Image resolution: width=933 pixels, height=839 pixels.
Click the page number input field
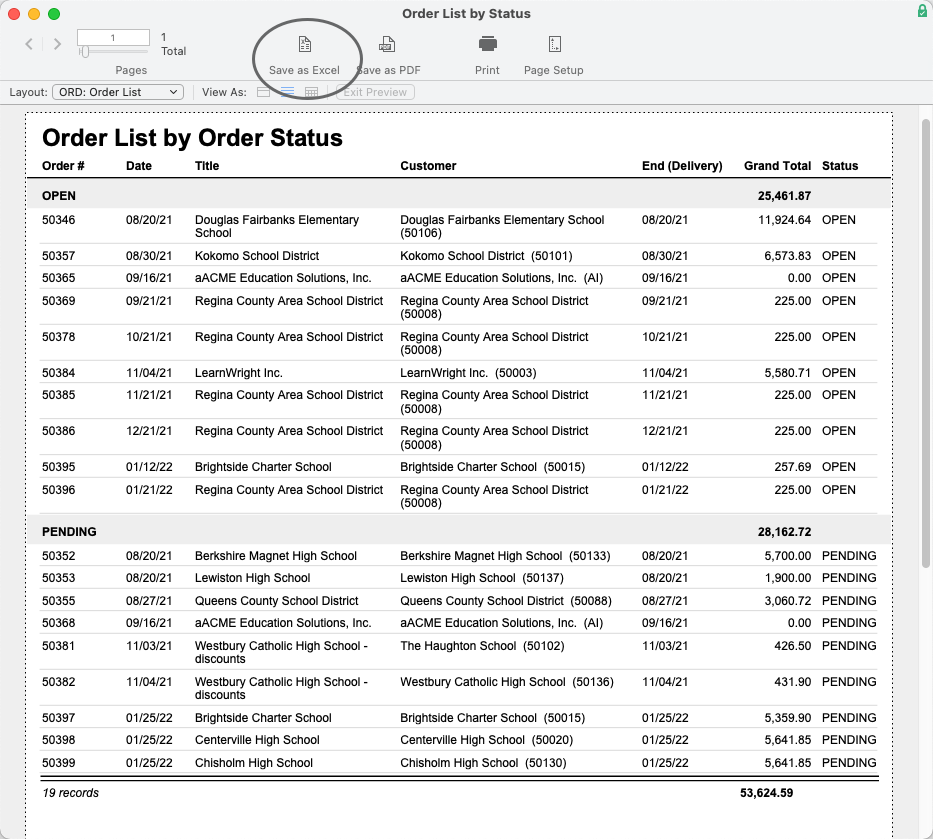pyautogui.click(x=113, y=37)
